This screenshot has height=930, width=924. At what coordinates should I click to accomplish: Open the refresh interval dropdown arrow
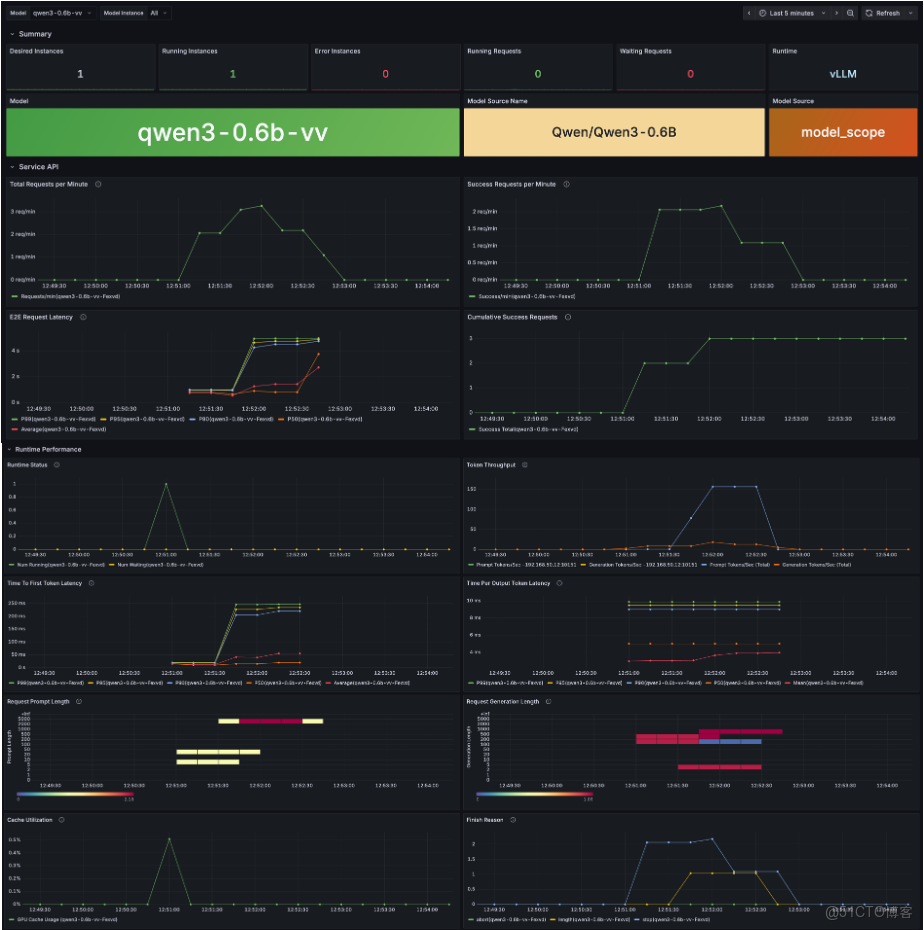(911, 13)
